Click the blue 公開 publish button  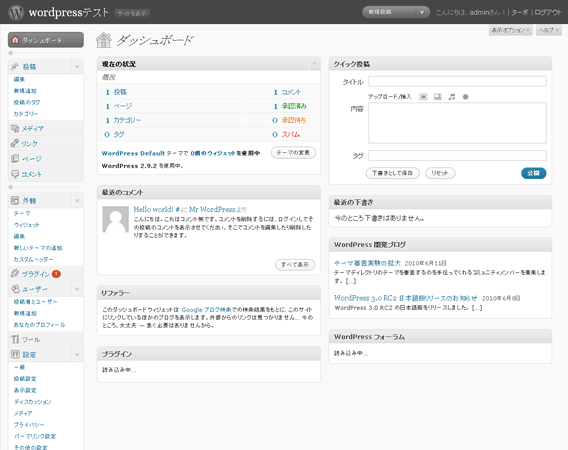click(x=534, y=173)
